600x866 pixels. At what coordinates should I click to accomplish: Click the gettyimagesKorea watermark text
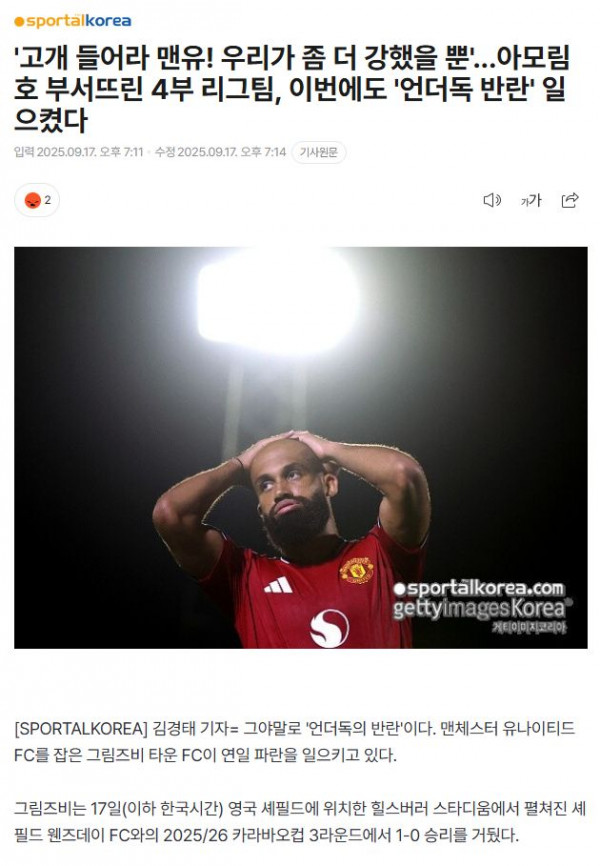click(482, 609)
